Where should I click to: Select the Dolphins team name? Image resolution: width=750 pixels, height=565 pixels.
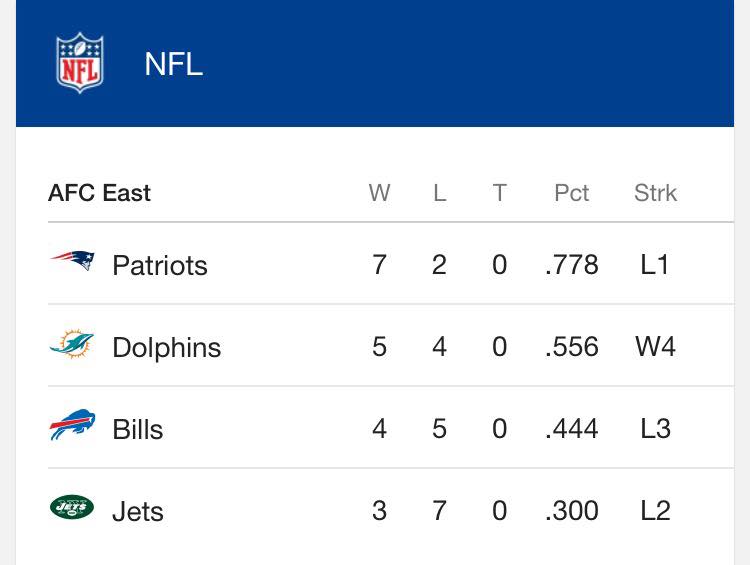(x=166, y=347)
